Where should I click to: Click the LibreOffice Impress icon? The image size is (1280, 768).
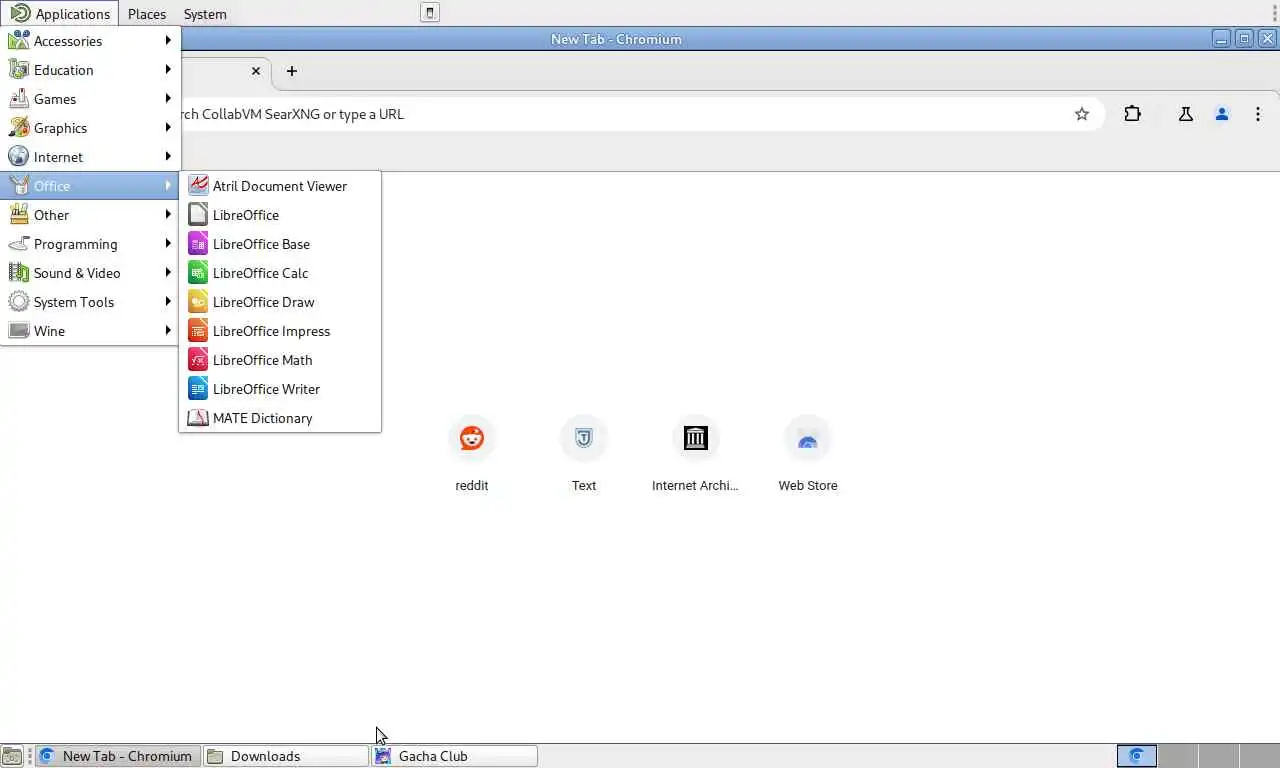point(198,331)
